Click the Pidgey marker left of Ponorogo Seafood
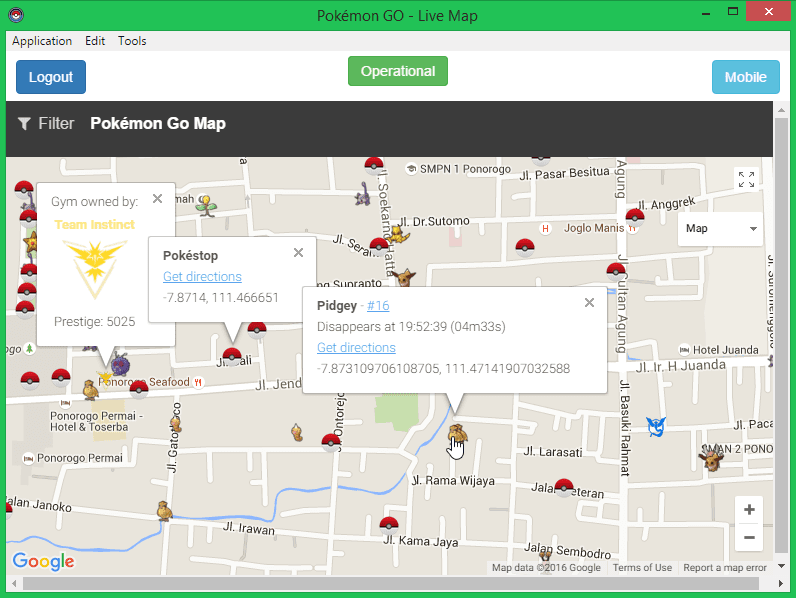 pos(90,390)
